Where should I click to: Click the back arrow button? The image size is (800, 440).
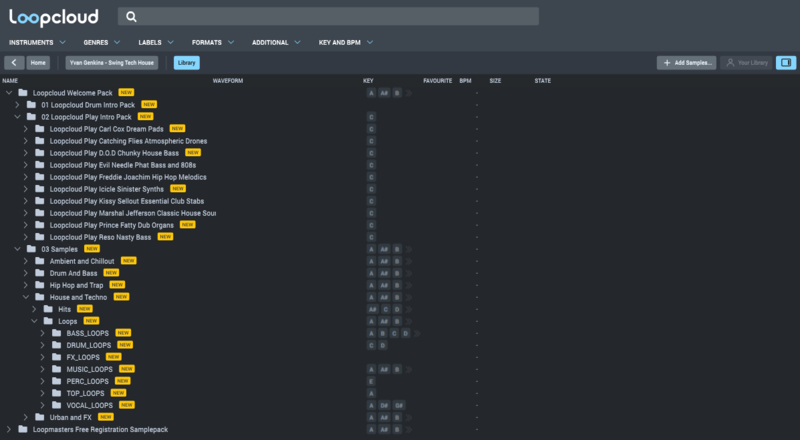14,63
